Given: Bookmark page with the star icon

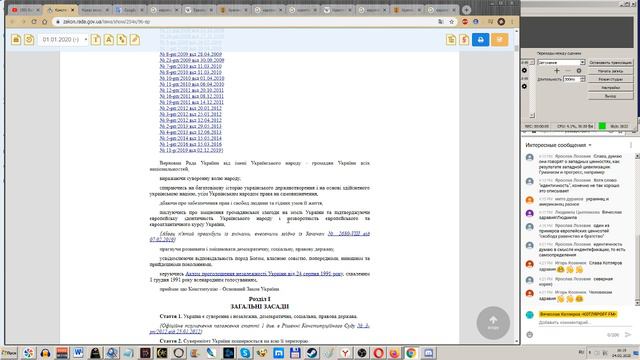Looking at the screenshot, I should [451, 22].
